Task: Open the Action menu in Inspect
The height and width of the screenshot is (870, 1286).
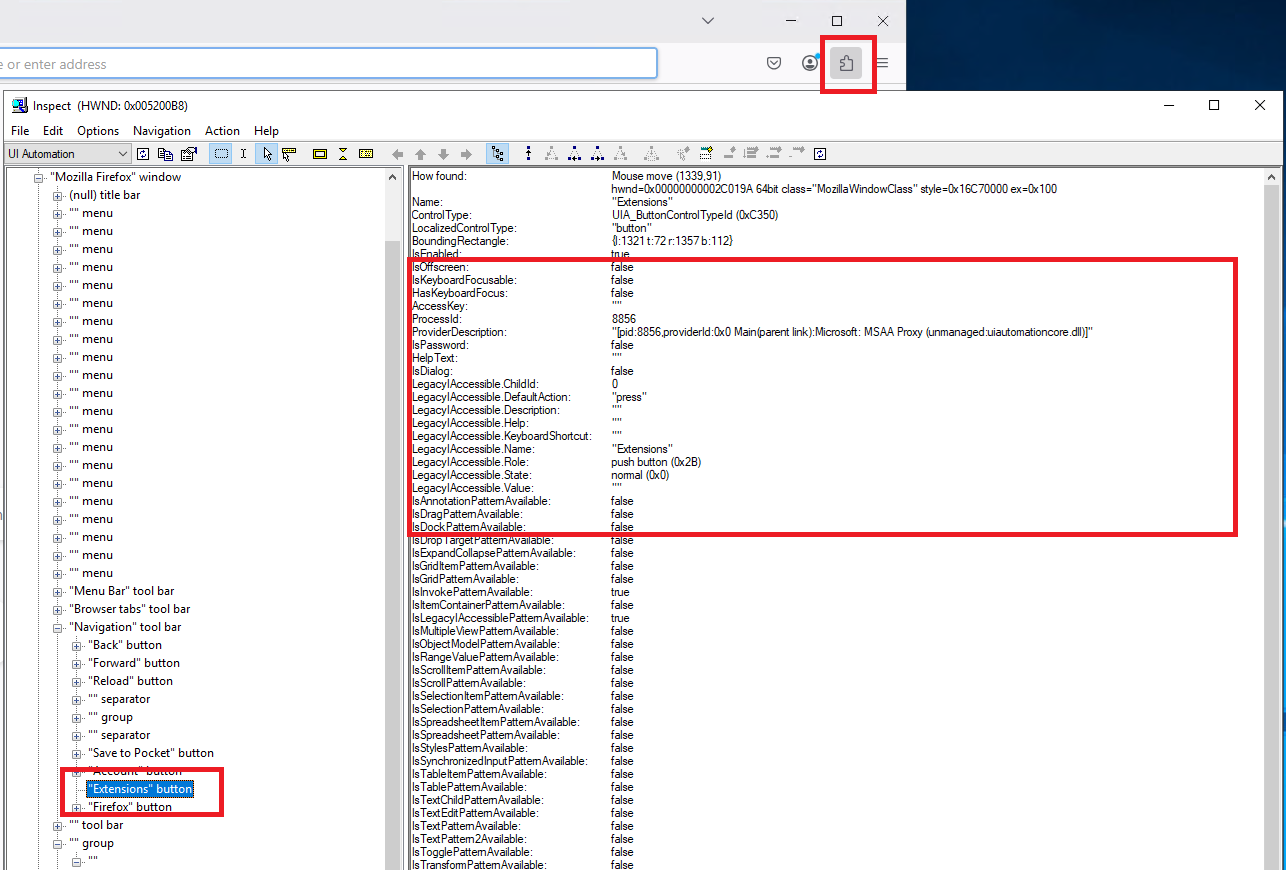Action: click(222, 131)
